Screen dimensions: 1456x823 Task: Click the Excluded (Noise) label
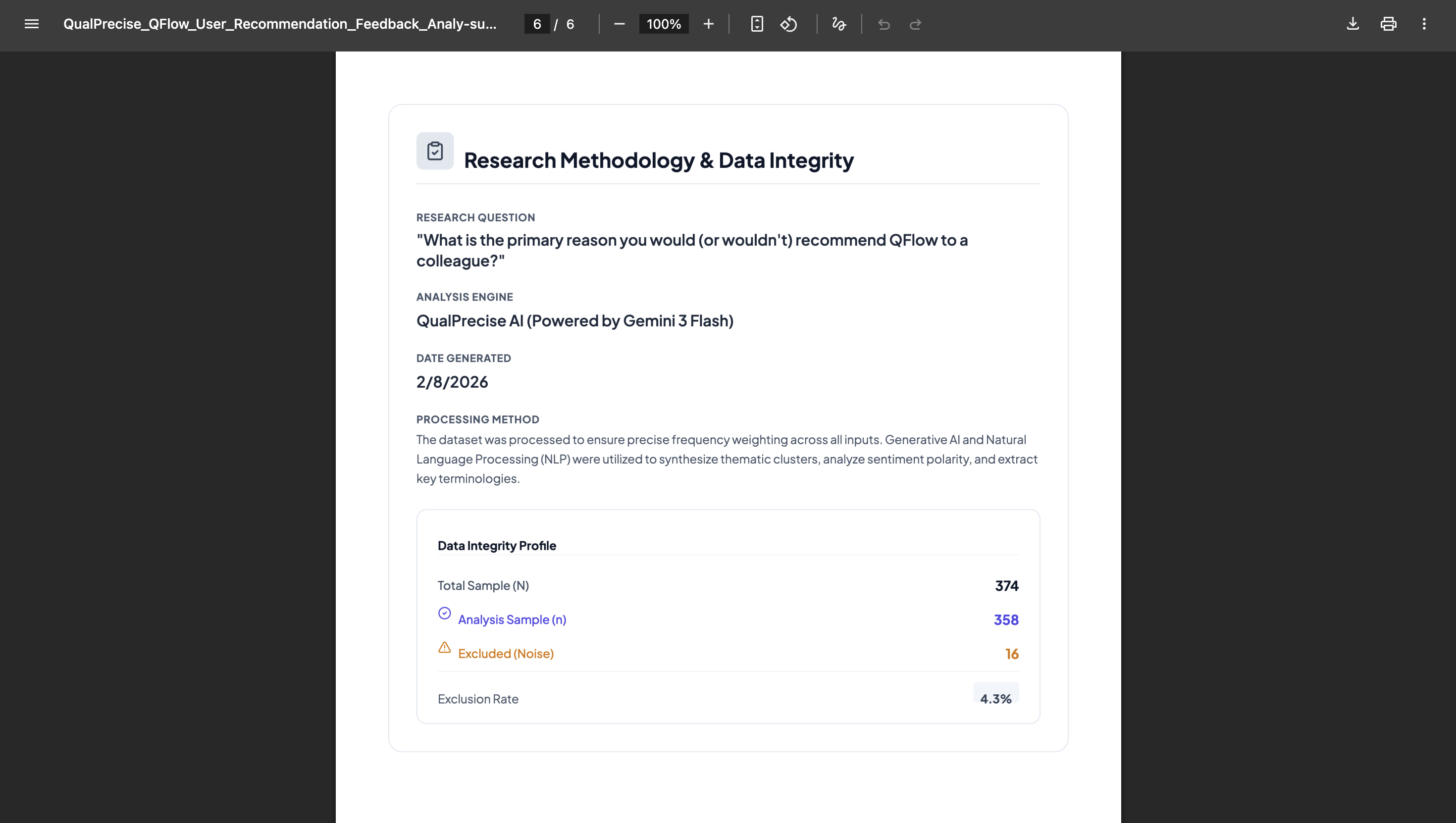coord(505,654)
